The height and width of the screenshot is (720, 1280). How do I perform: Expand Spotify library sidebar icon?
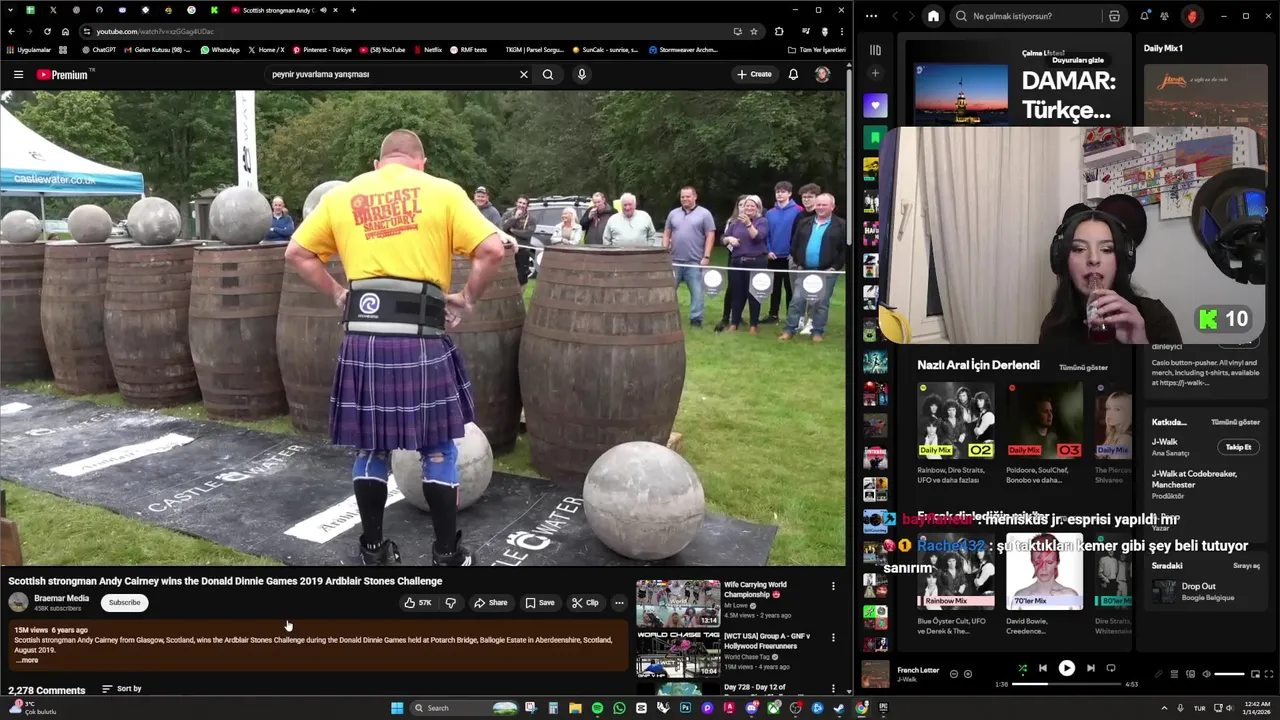coord(875,49)
